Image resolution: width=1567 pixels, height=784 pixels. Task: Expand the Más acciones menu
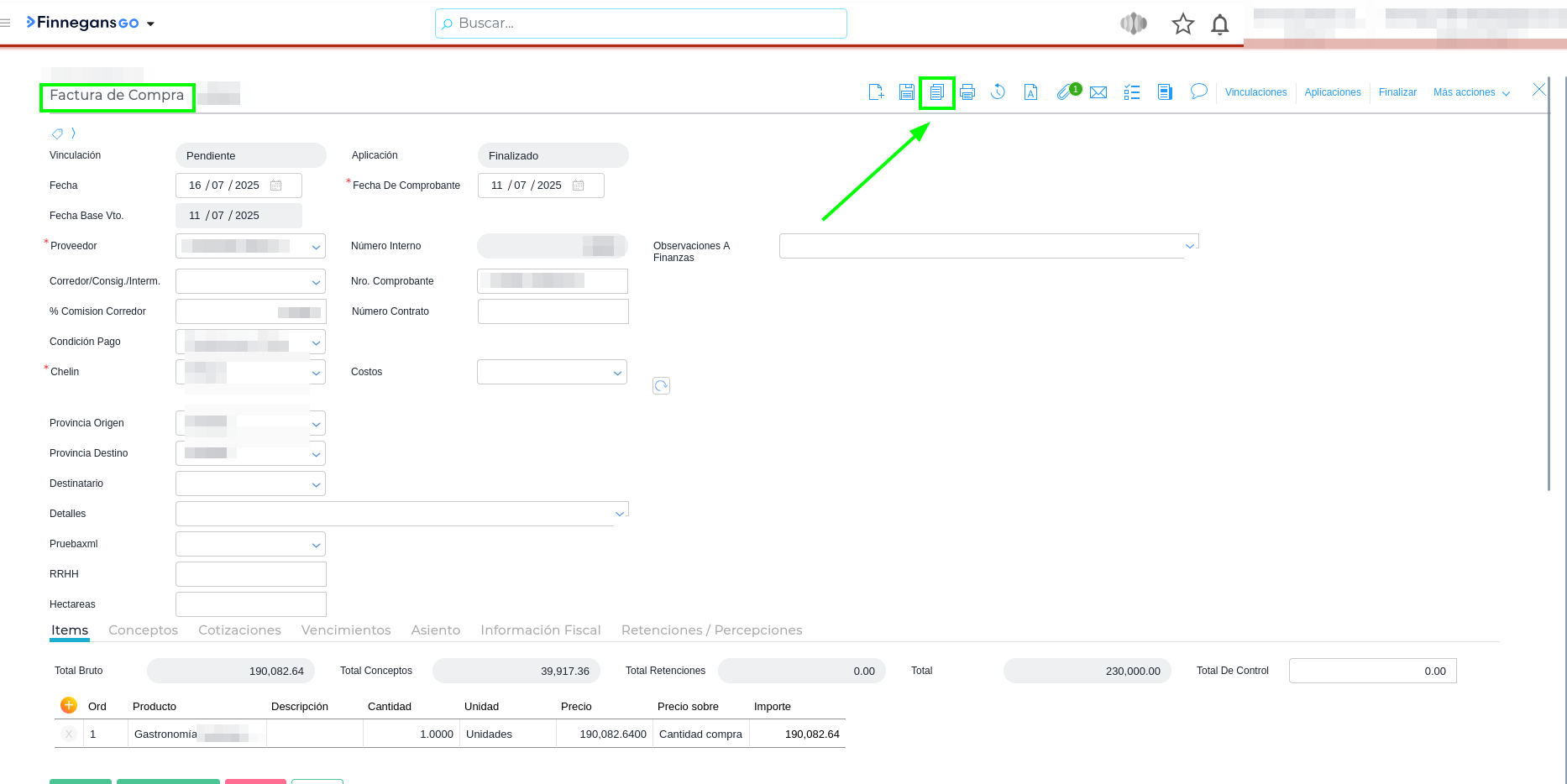point(1471,92)
